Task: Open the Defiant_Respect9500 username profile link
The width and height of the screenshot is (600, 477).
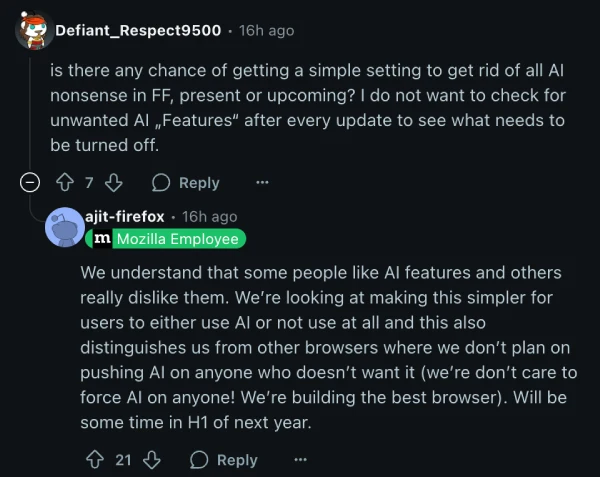Action: pos(138,30)
